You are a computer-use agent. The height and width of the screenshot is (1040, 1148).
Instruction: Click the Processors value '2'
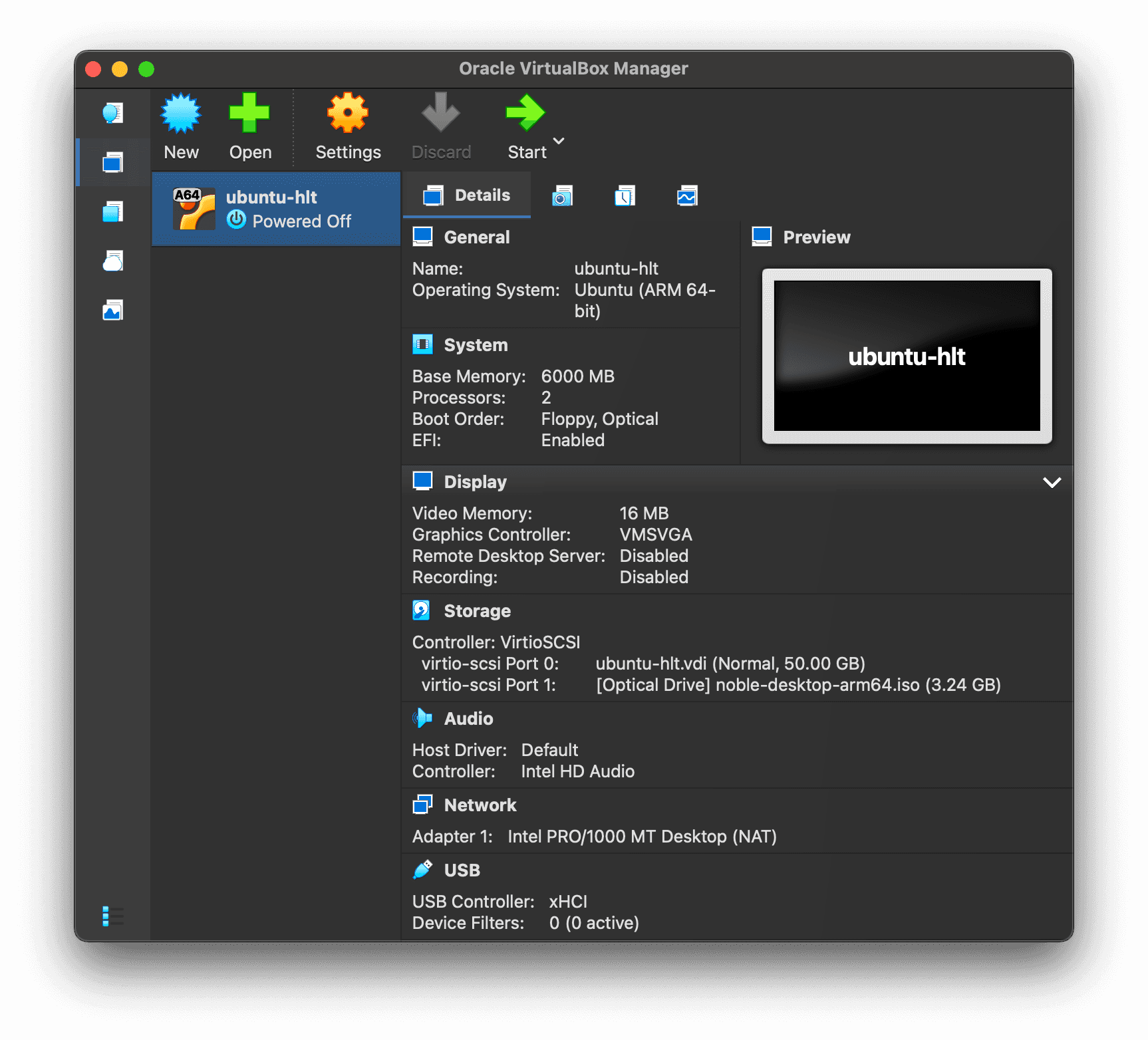[546, 398]
